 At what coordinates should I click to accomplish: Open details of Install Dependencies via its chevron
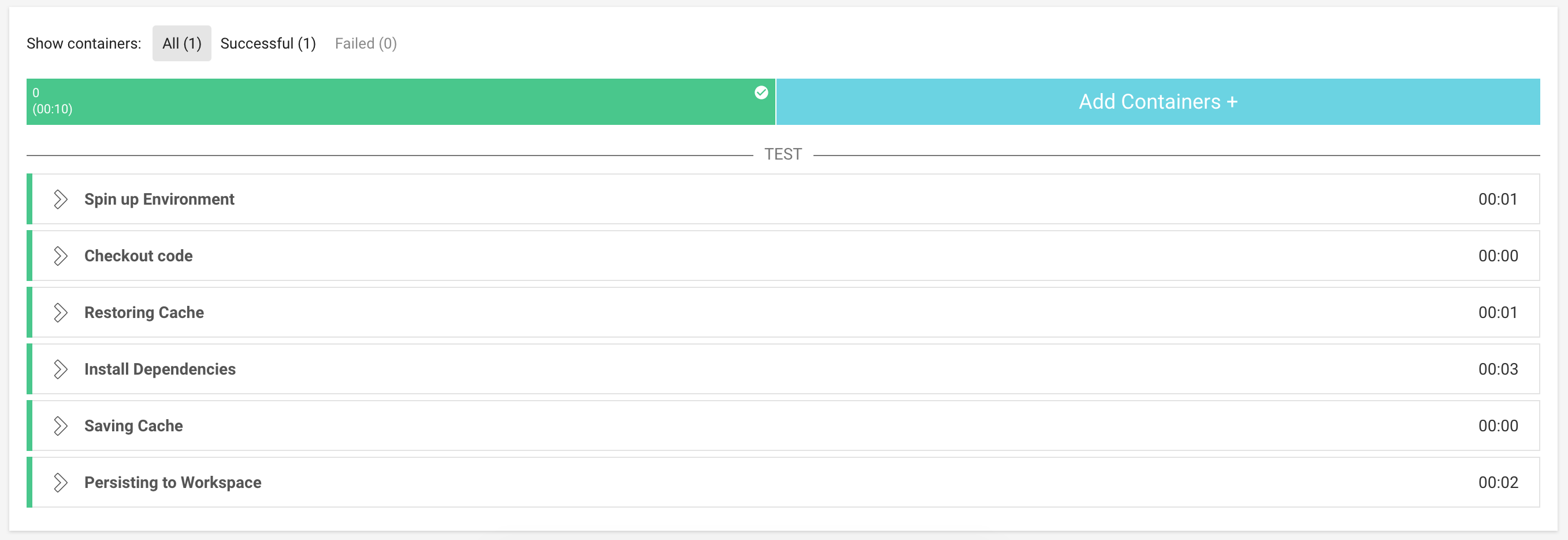pyautogui.click(x=61, y=369)
